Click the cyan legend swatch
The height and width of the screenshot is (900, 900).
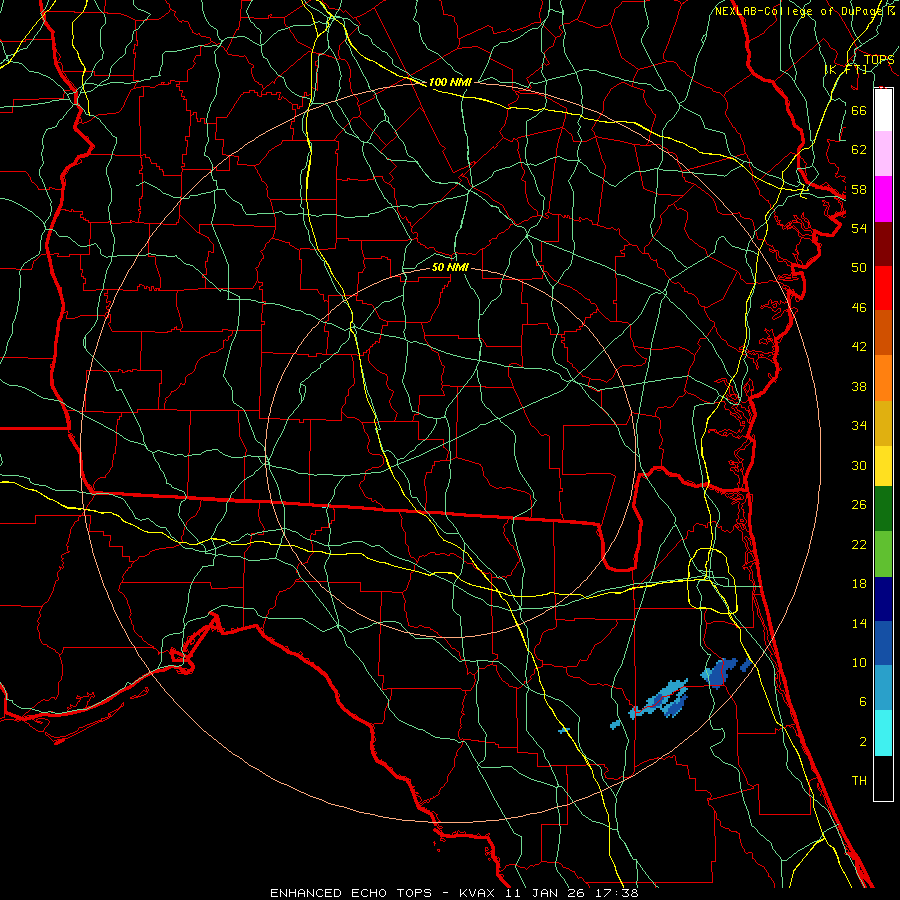tap(883, 733)
